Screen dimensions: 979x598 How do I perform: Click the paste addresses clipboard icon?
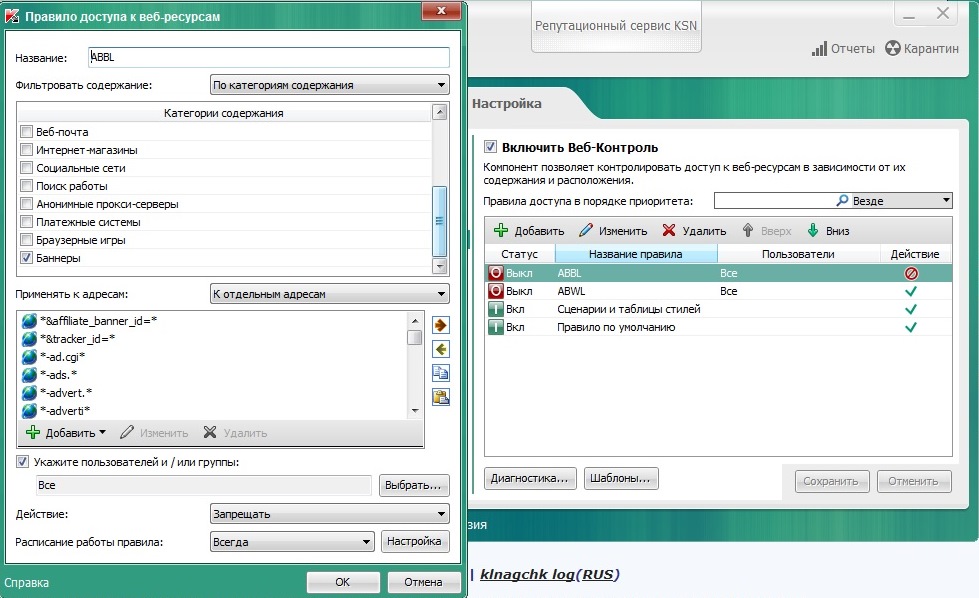(441, 397)
